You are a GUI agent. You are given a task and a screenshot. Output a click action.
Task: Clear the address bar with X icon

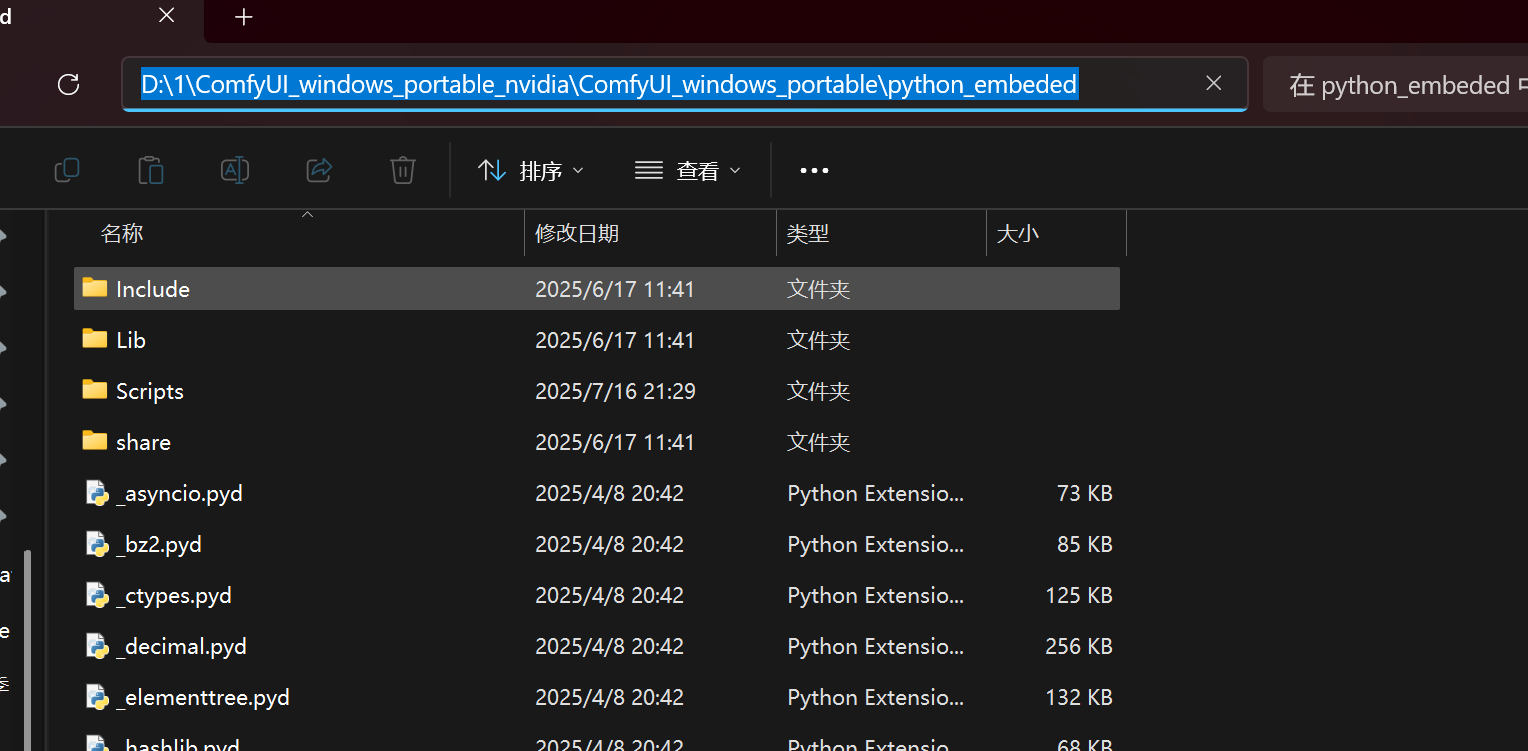point(1214,84)
